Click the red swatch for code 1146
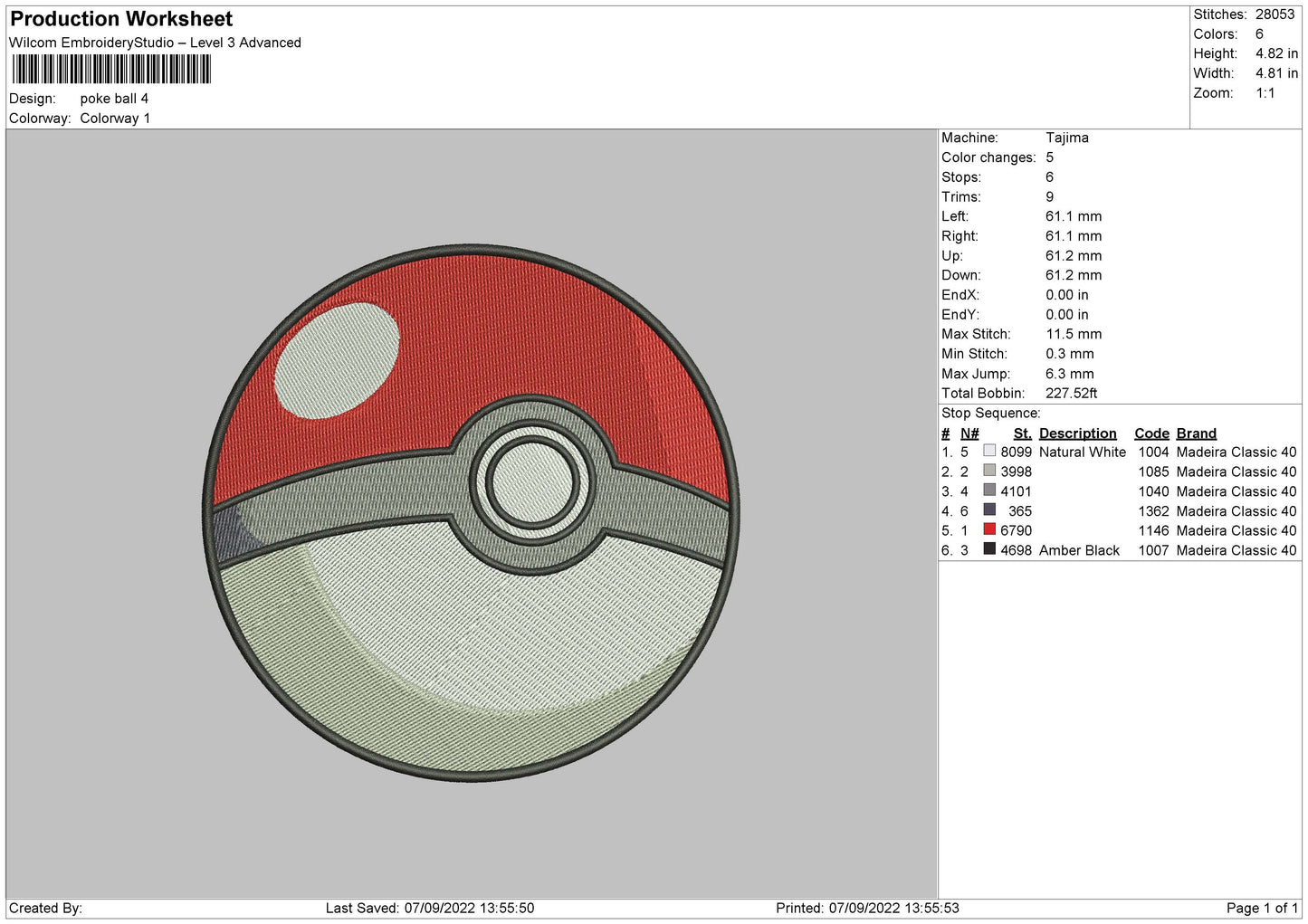The height and width of the screenshot is (924, 1308). [989, 529]
